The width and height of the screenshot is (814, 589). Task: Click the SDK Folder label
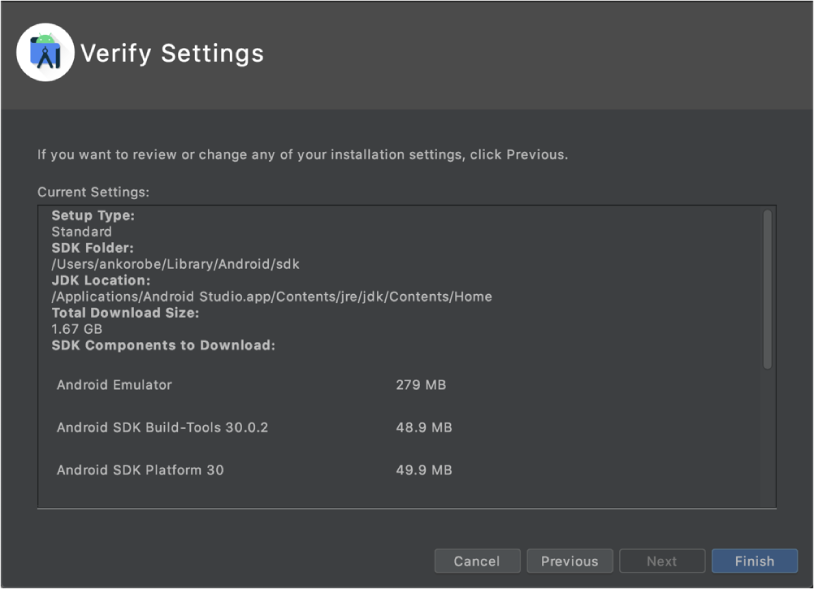[x=92, y=248]
